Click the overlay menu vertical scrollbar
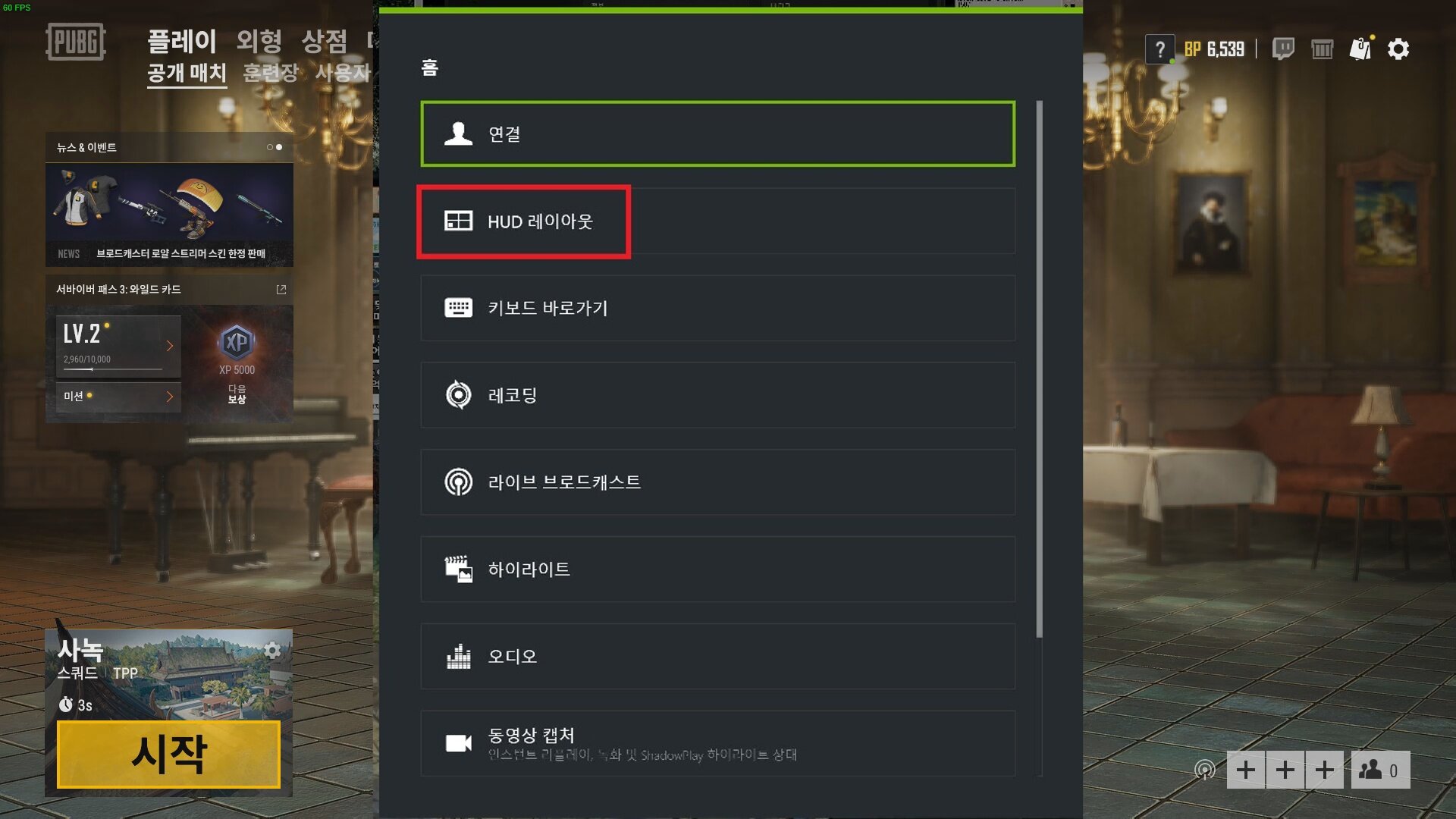 click(1039, 369)
